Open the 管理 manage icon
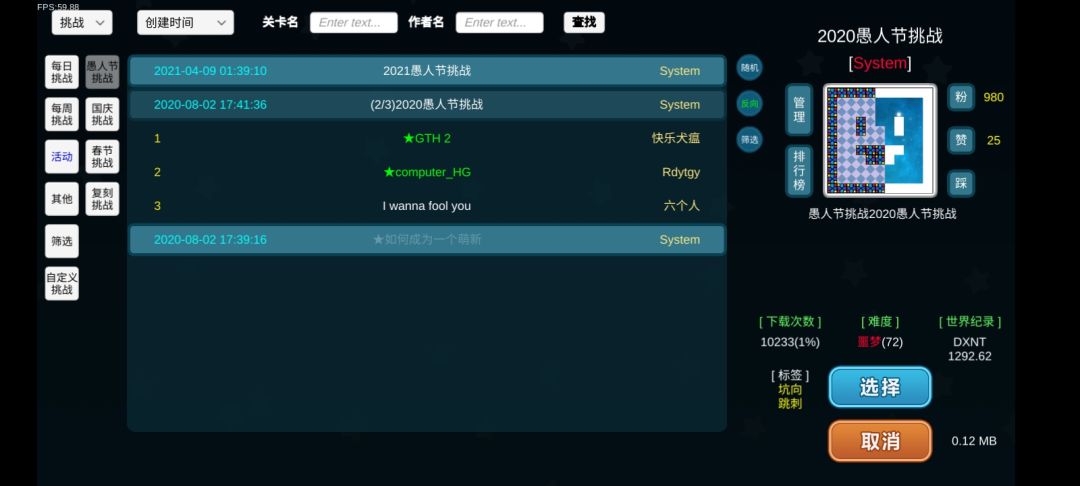 point(799,109)
